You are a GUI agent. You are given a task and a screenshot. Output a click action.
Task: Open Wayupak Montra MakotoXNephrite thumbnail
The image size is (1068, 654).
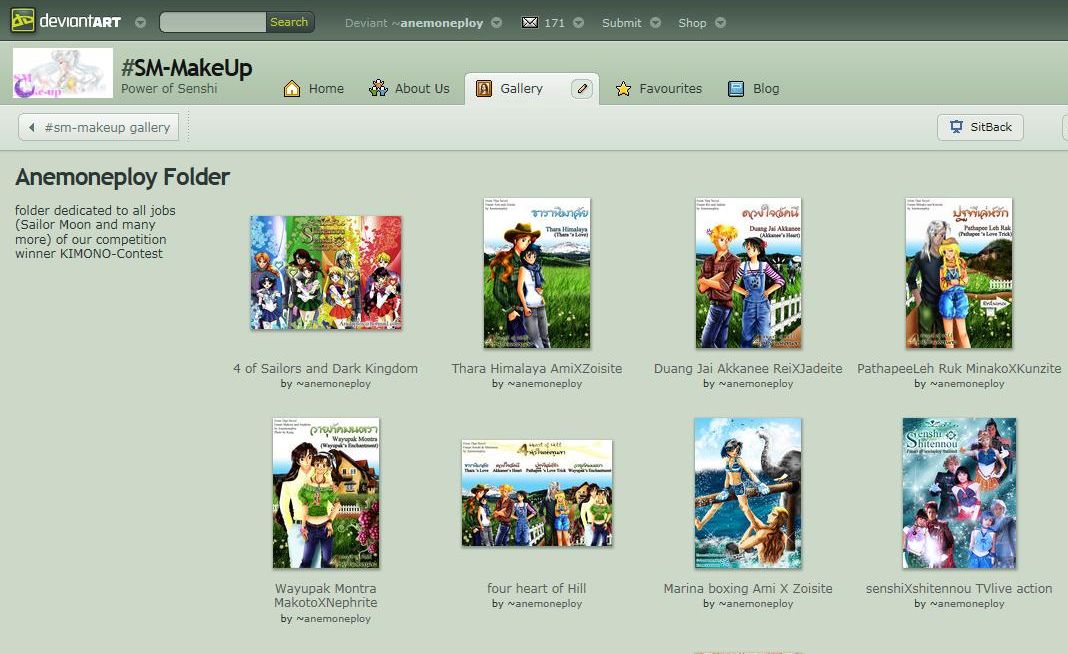[x=326, y=493]
